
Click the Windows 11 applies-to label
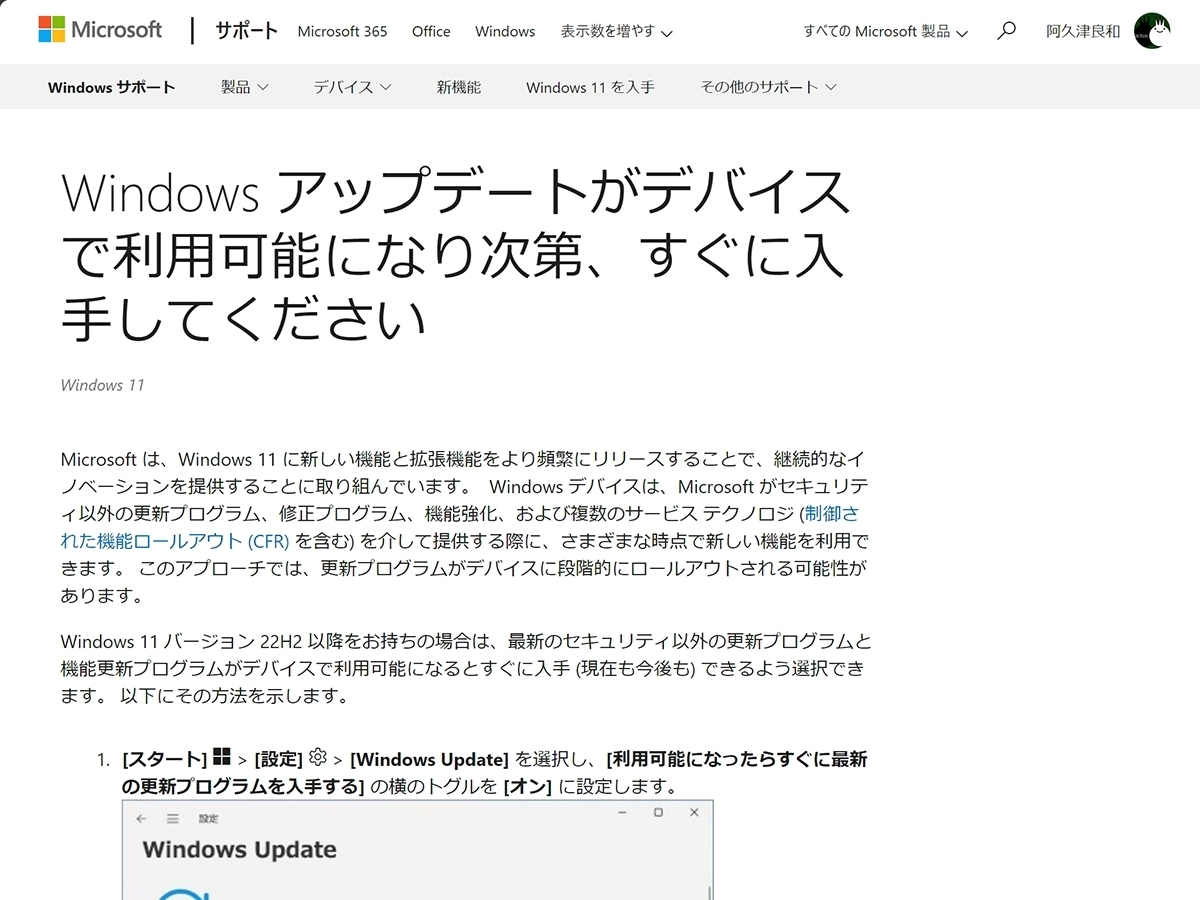tap(102, 385)
